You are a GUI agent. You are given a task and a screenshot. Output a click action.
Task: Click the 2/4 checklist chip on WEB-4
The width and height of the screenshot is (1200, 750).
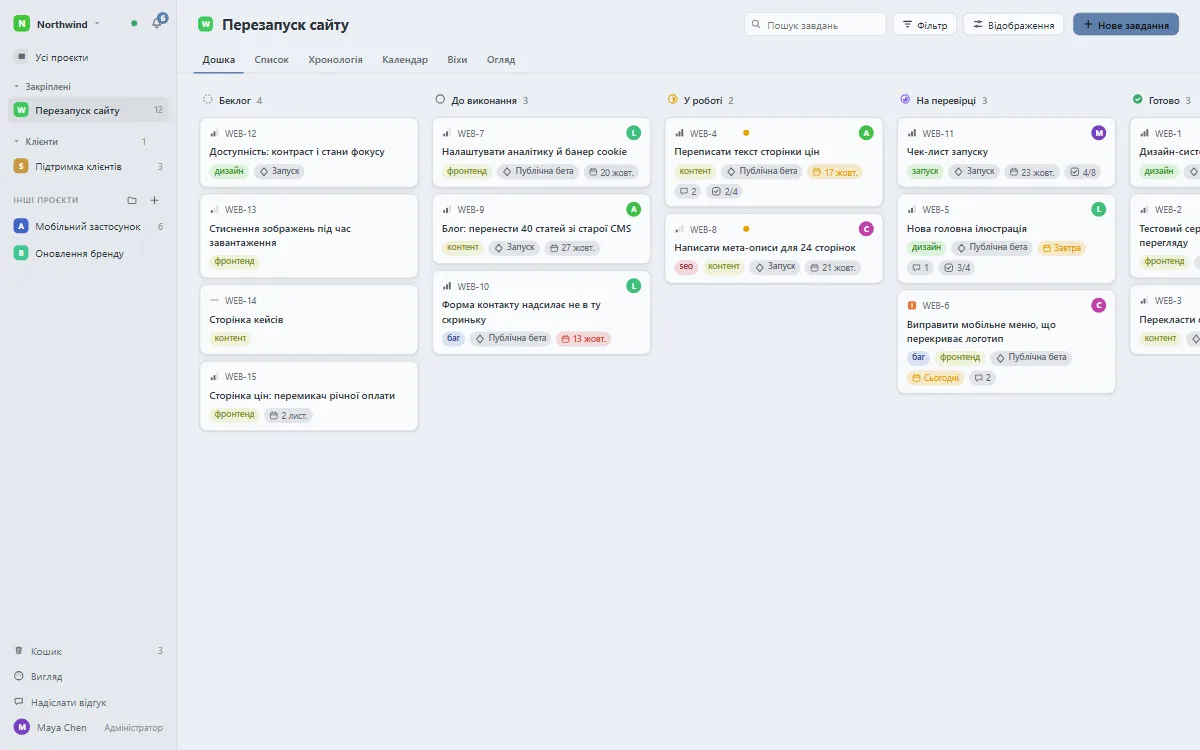point(724,191)
